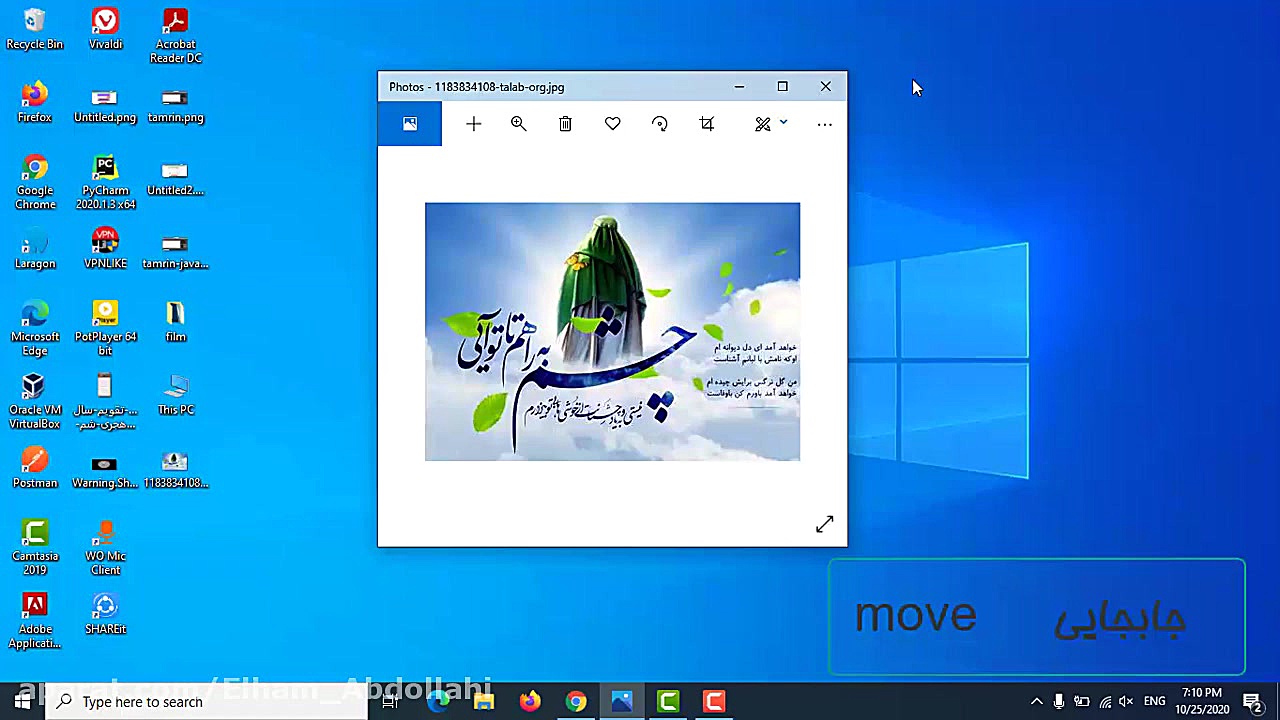The image size is (1280, 720).
Task: Mark the photo as a favorite
Action: [612, 123]
